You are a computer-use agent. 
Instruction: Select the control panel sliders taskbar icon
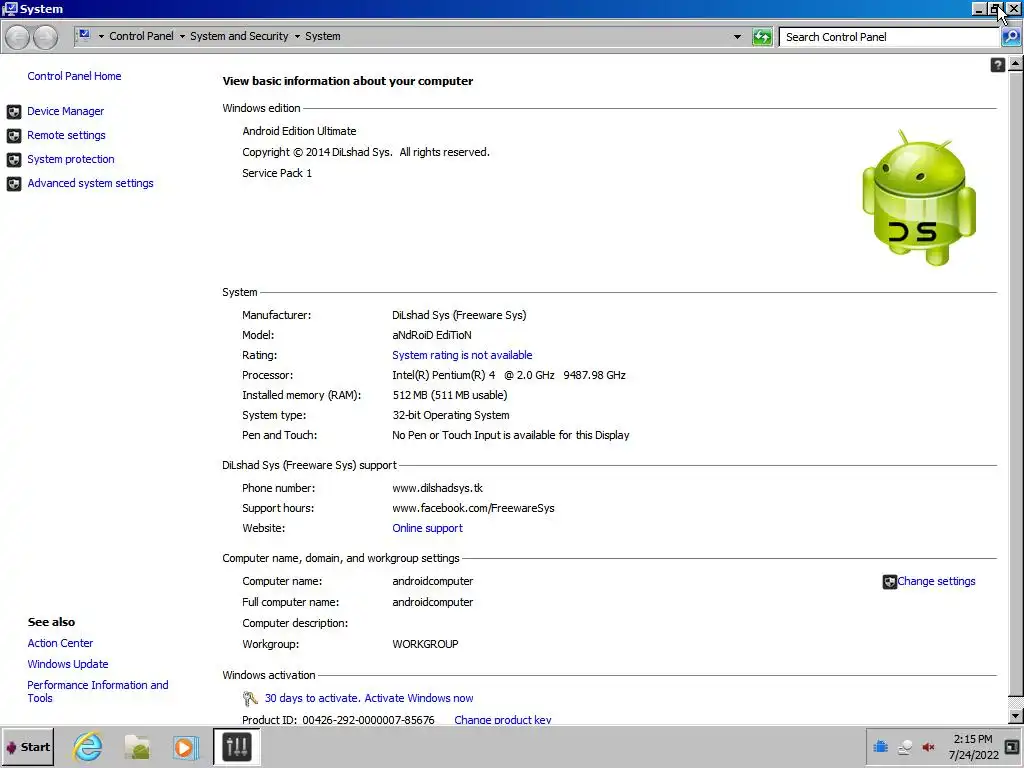point(236,747)
